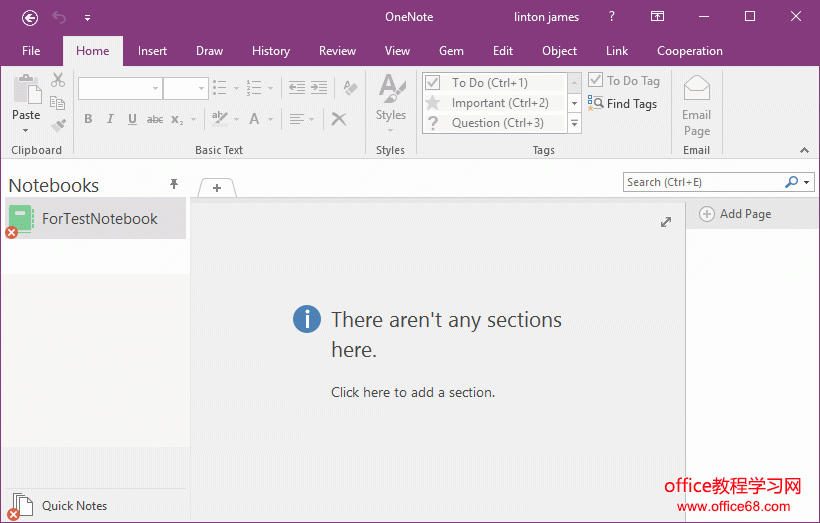Click the 'Click here to add a section' link
The height and width of the screenshot is (523, 820).
click(413, 392)
